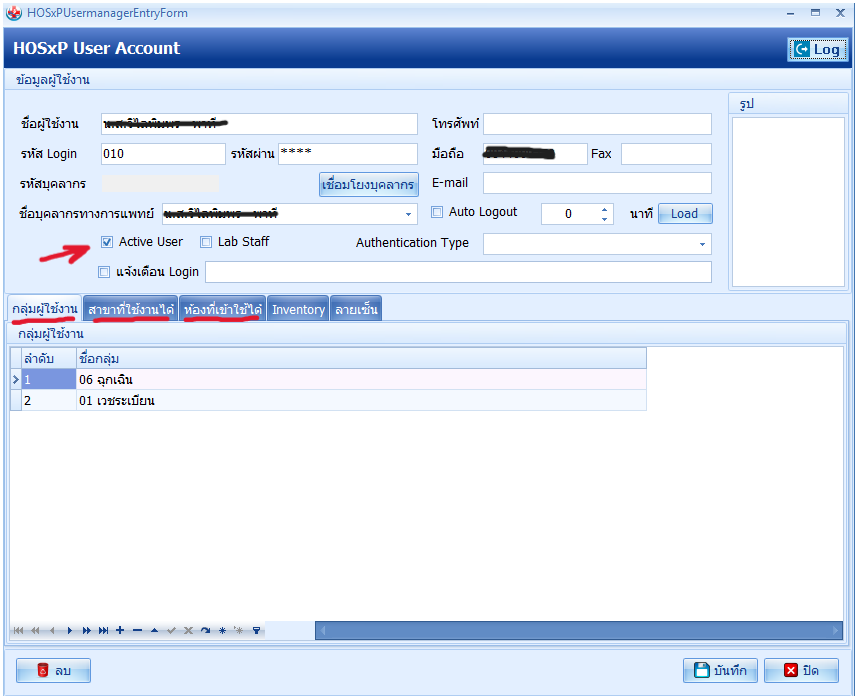
Task: Delete group row with minus icon
Action: (137, 631)
